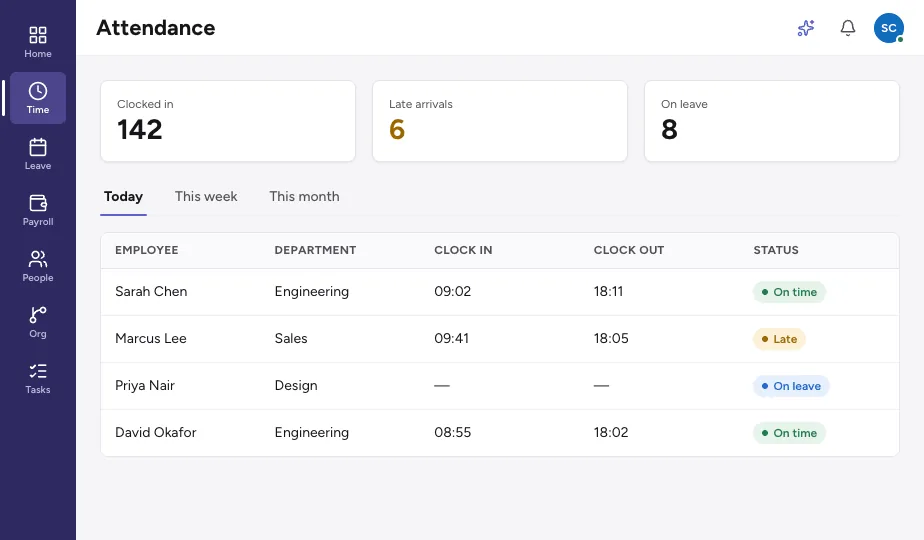Screen dimensions: 924x540
Task: Click clock-out time 18:02
Action: (x=611, y=433)
